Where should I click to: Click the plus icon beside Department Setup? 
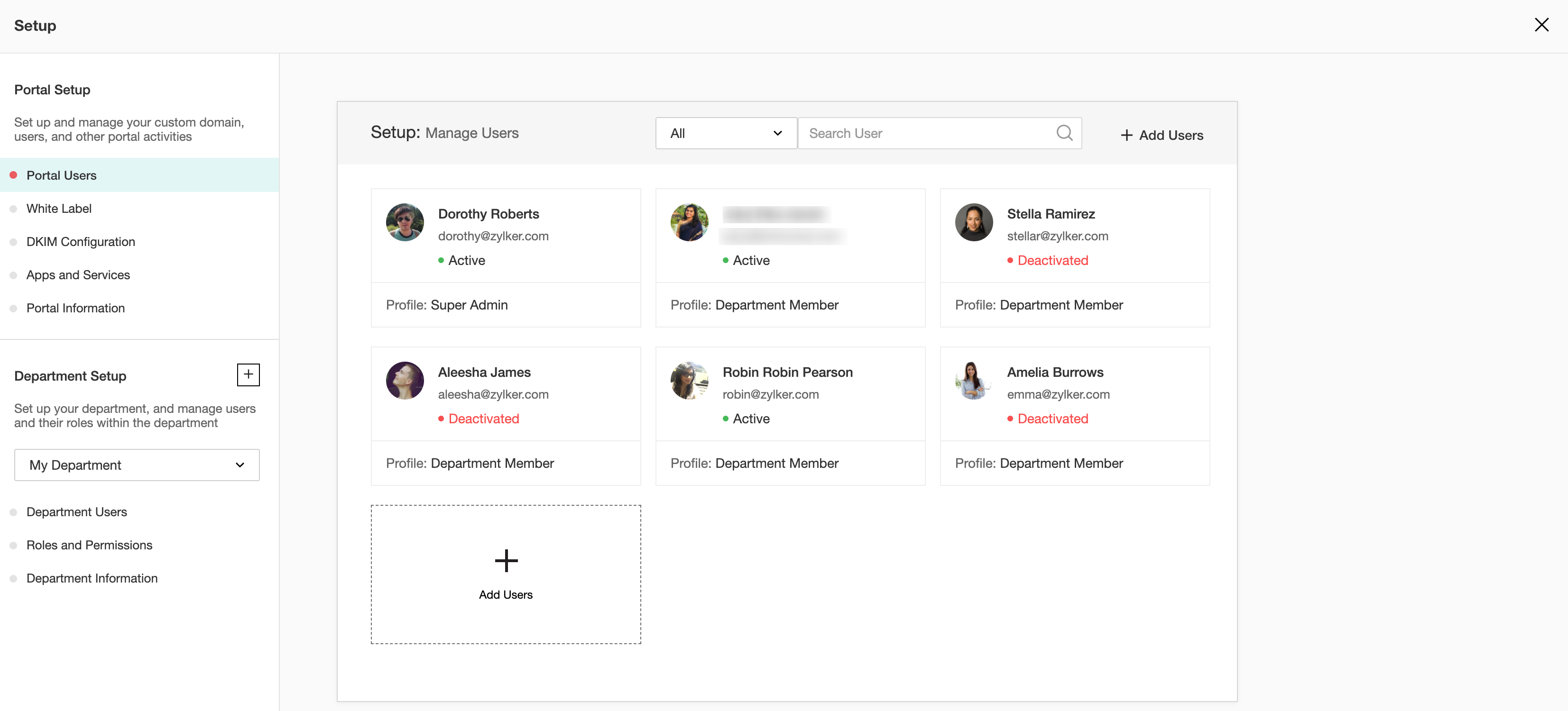tap(249, 374)
